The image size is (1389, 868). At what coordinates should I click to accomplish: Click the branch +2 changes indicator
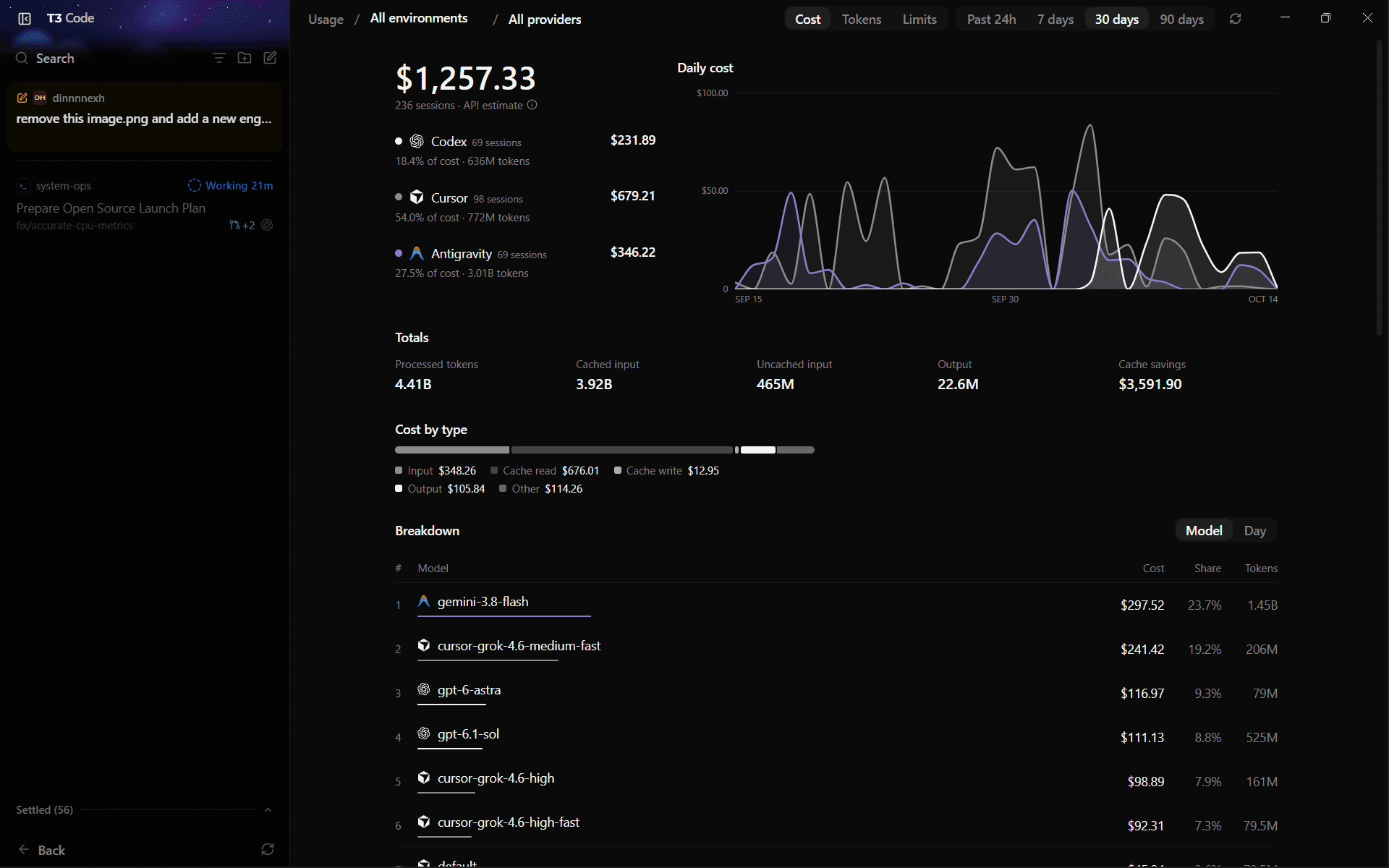242,225
